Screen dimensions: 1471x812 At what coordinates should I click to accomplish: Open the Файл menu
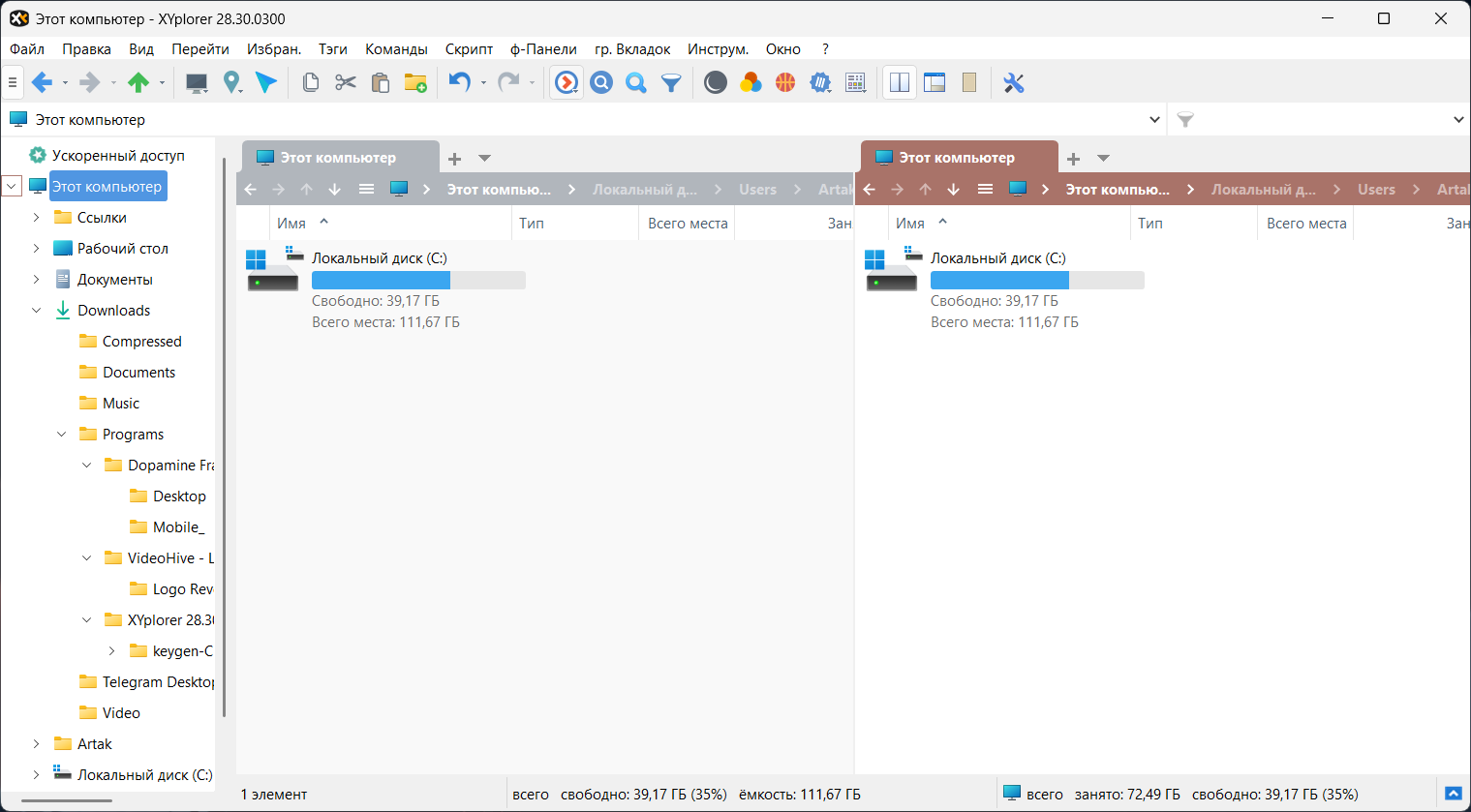(27, 49)
